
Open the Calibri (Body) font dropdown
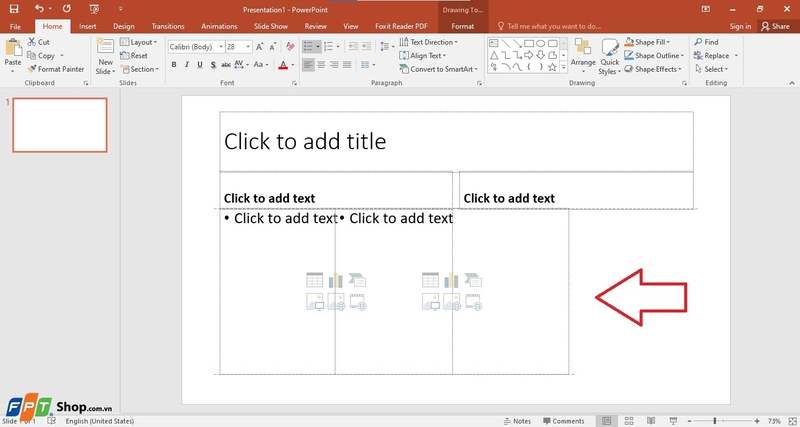click(x=221, y=47)
